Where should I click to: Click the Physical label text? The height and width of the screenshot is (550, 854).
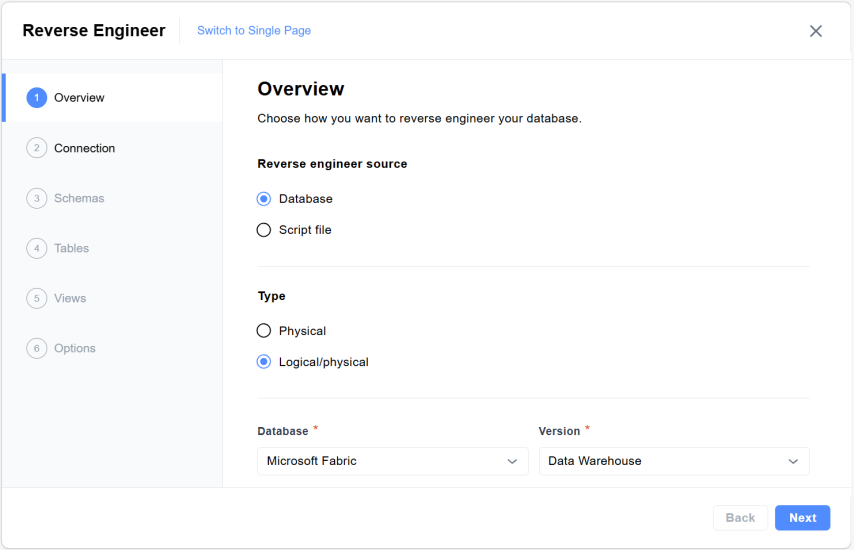point(302,331)
